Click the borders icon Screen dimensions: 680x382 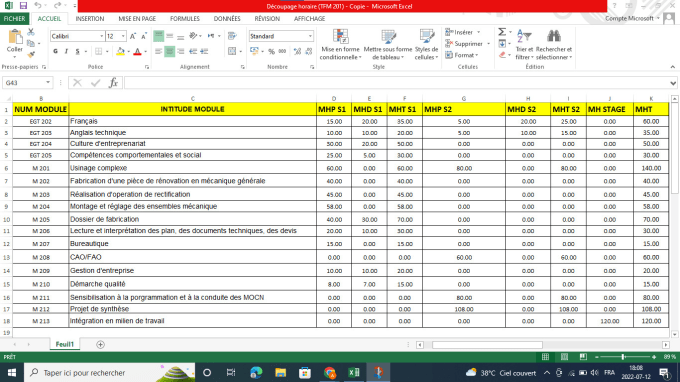tap(99, 52)
